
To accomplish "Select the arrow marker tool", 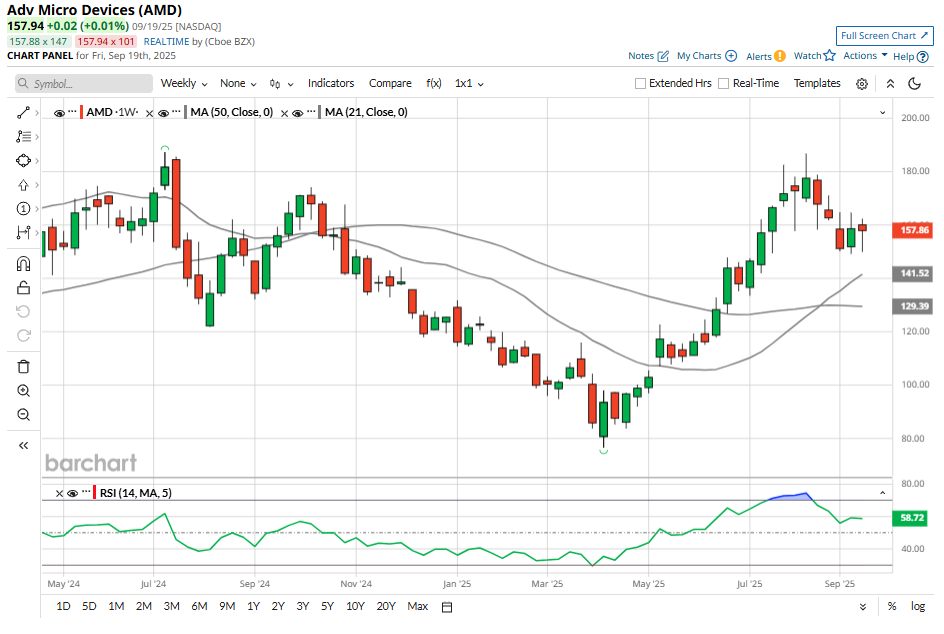I will tap(23, 185).
